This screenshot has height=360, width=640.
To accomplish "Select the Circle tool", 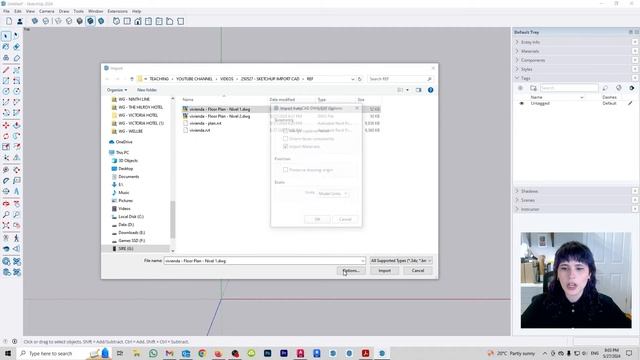I will coord(6,91).
